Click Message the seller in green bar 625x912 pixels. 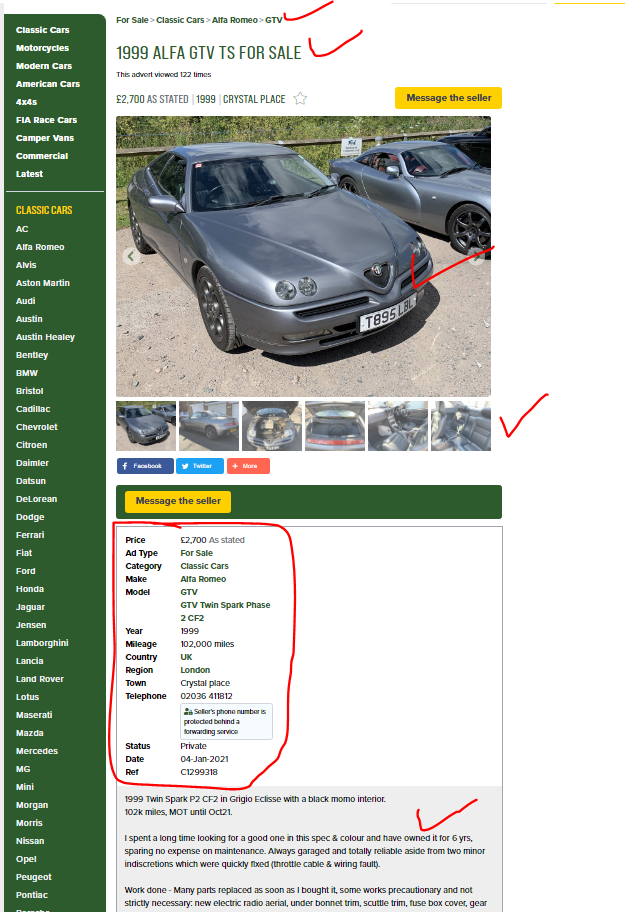point(178,501)
